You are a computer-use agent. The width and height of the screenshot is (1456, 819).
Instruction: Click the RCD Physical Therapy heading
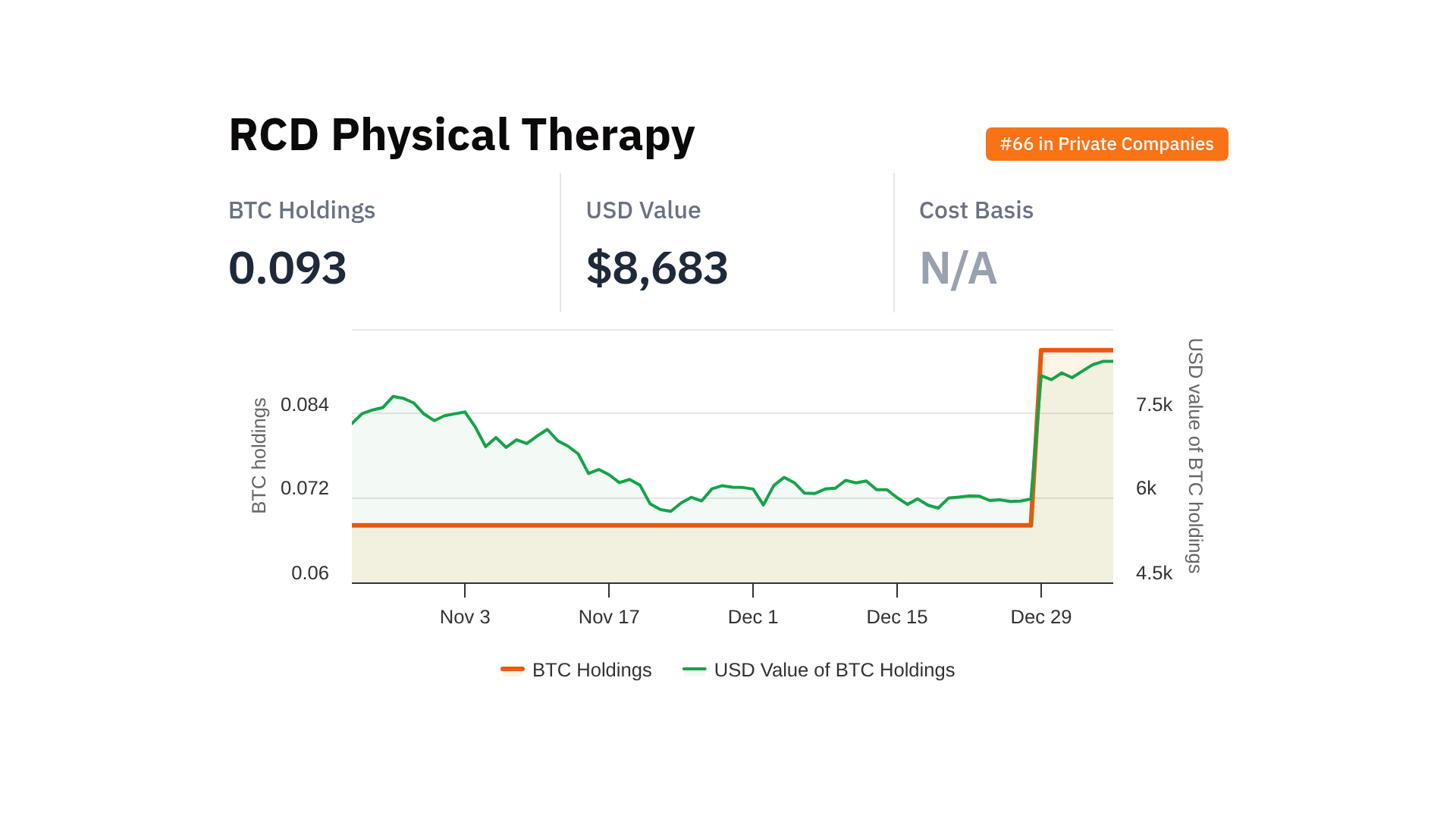(461, 135)
